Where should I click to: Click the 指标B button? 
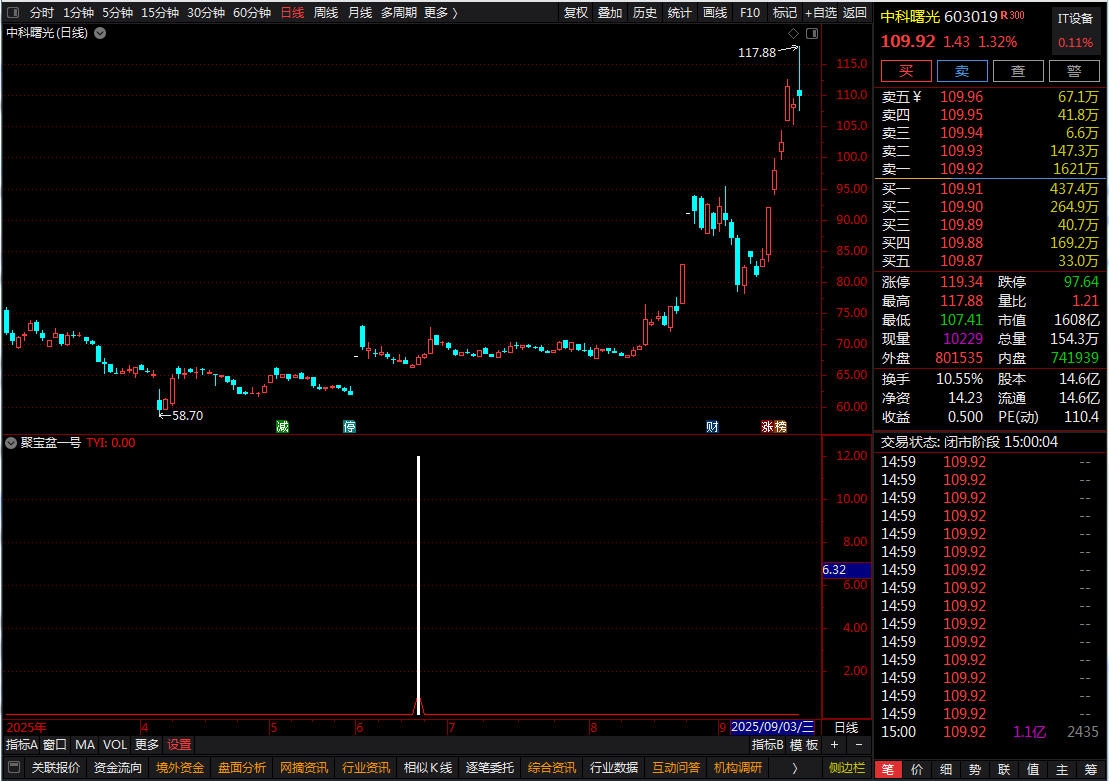tap(767, 745)
